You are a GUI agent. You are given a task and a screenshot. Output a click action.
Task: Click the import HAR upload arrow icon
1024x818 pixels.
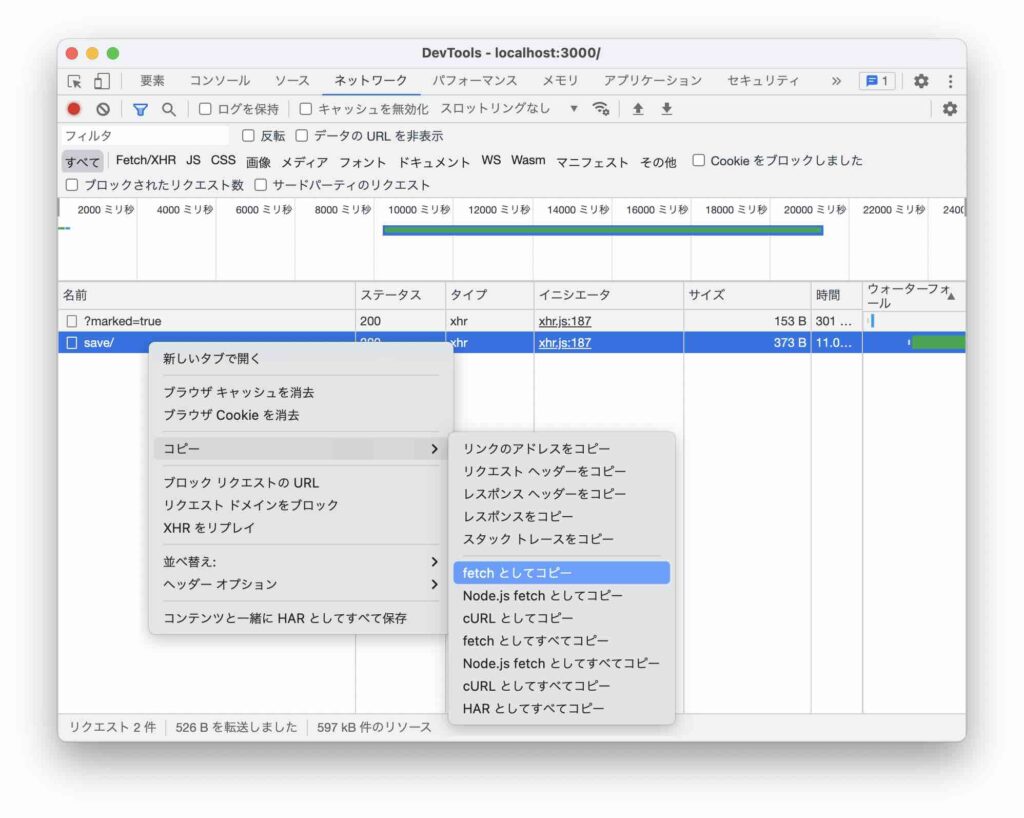(638, 109)
